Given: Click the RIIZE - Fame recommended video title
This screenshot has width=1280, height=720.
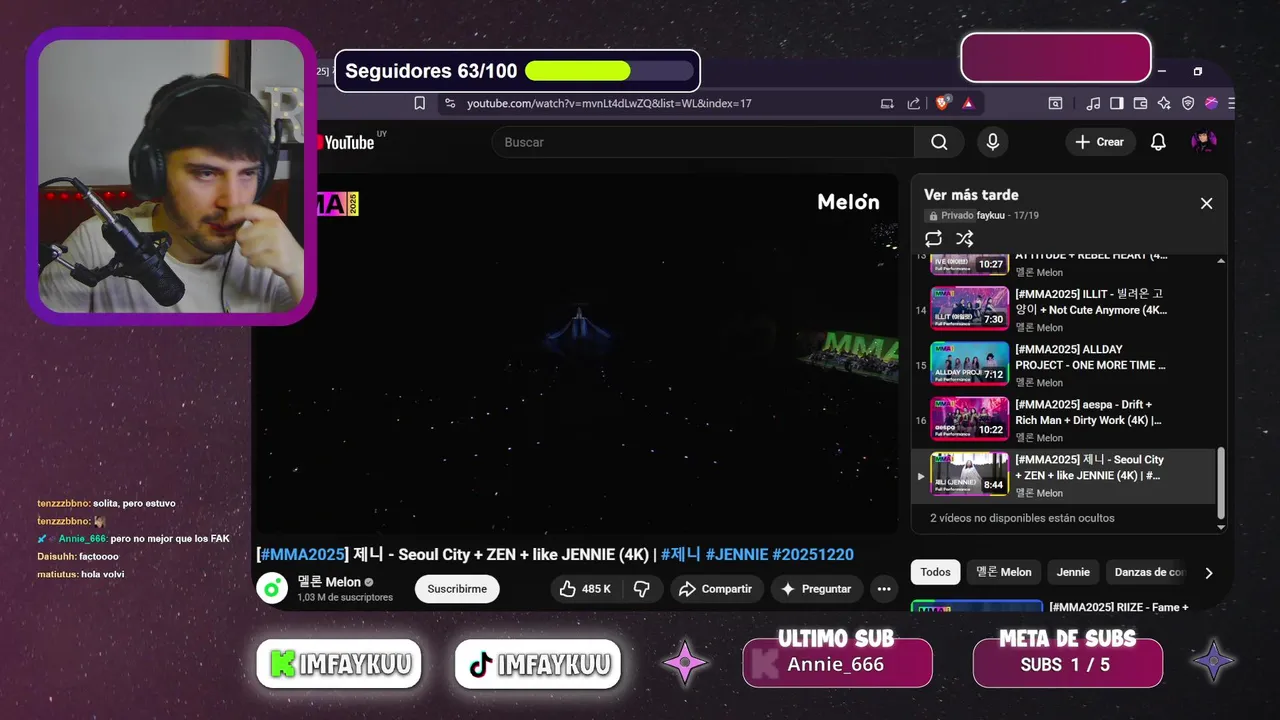Looking at the screenshot, I should click(x=1119, y=607).
